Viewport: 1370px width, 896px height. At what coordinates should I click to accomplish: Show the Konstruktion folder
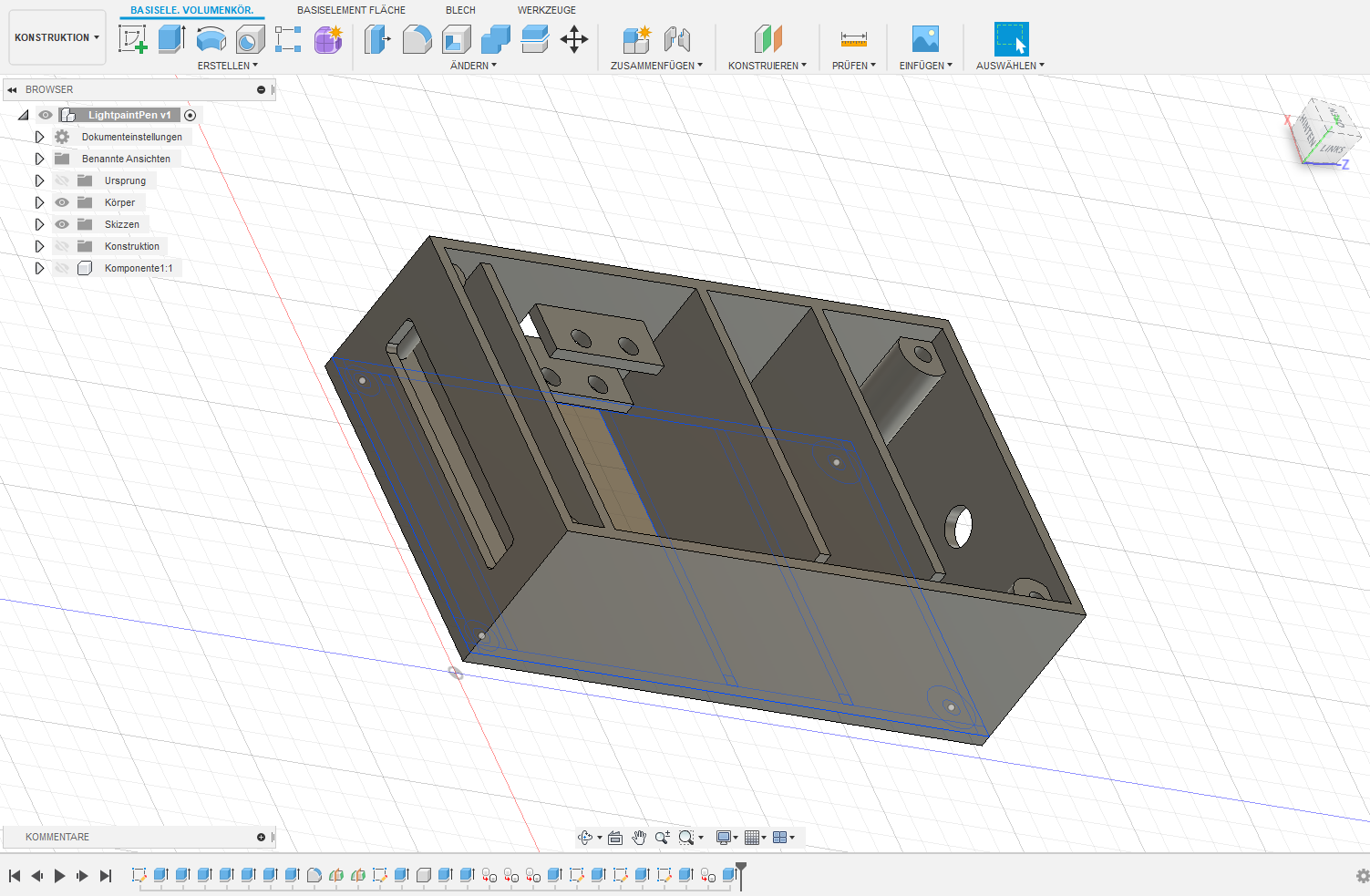click(62, 246)
